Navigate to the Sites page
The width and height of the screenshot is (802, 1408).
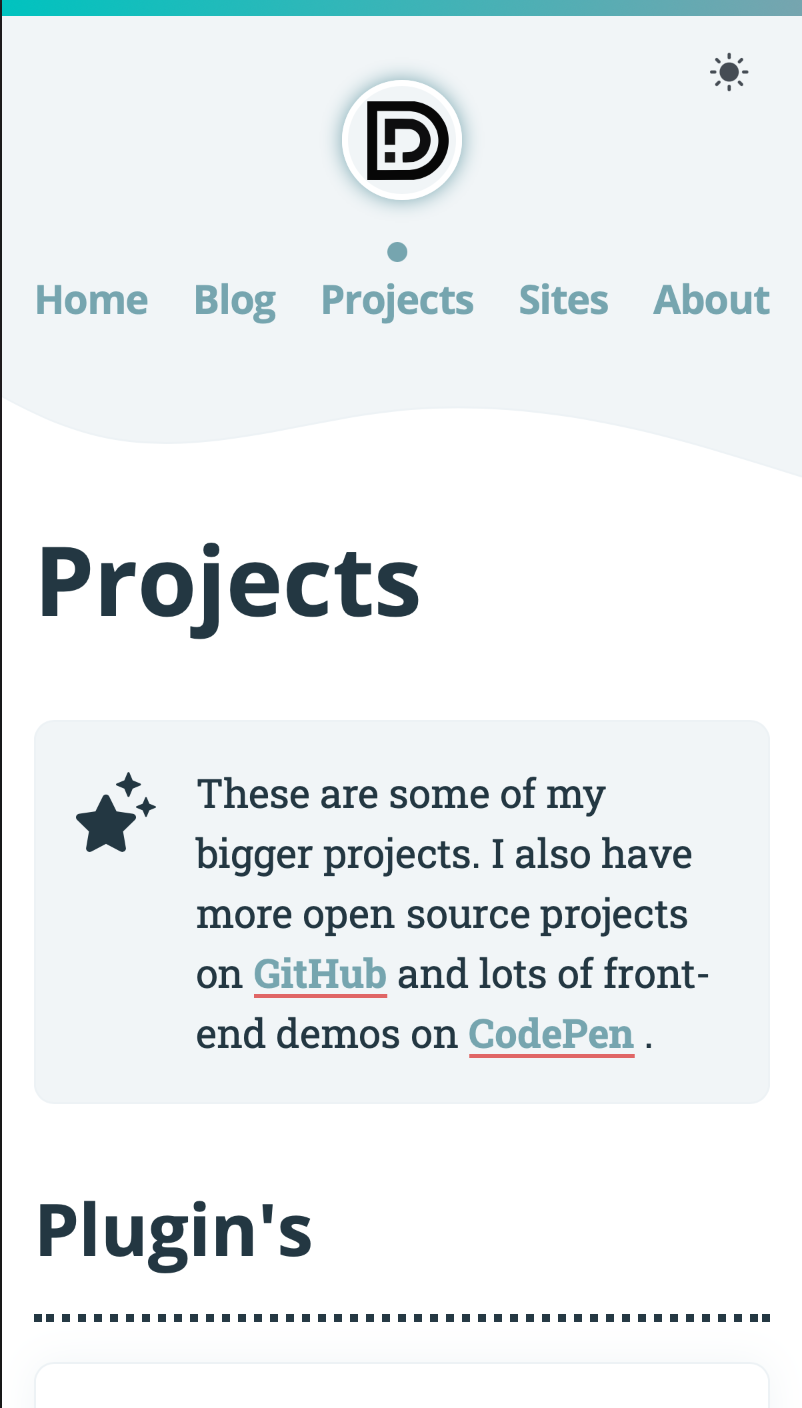[564, 300]
